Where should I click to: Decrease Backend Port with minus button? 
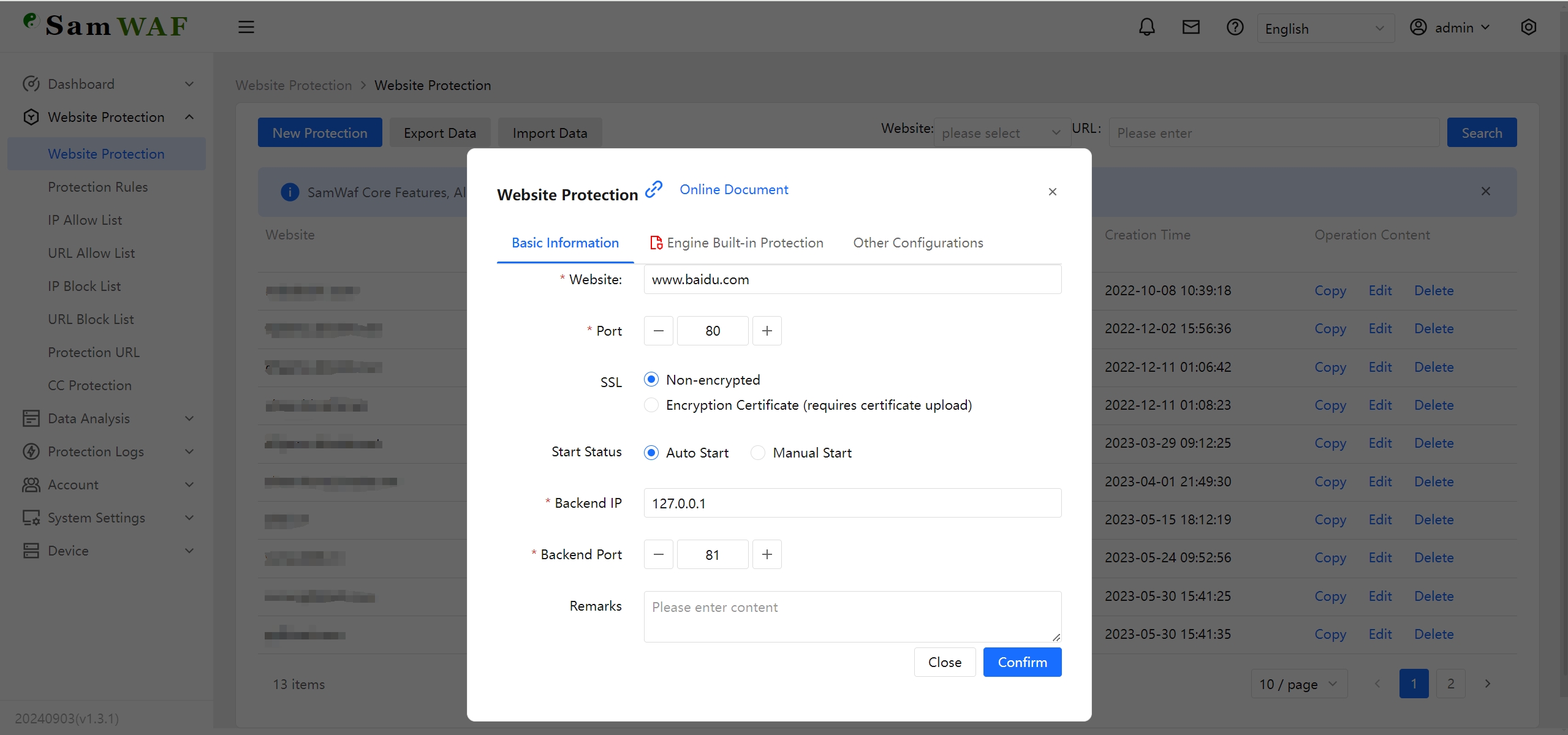tap(659, 554)
